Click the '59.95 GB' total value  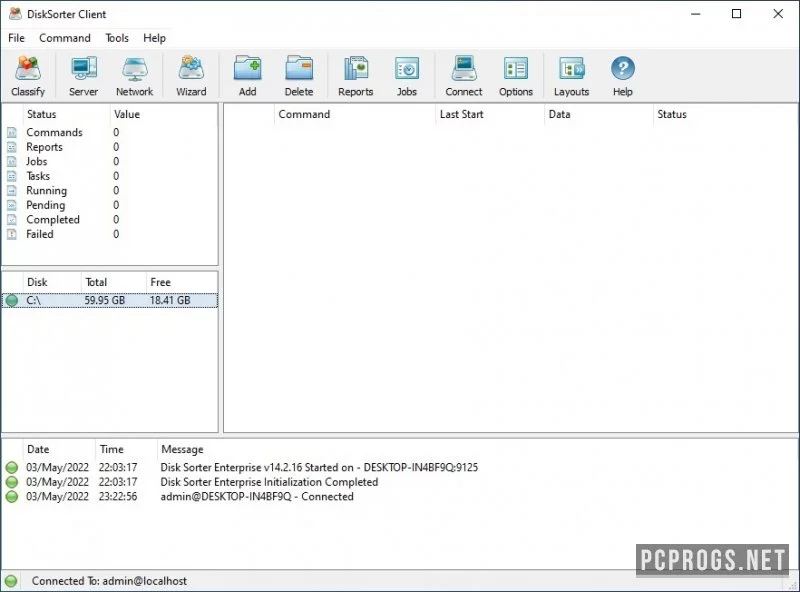click(x=105, y=301)
